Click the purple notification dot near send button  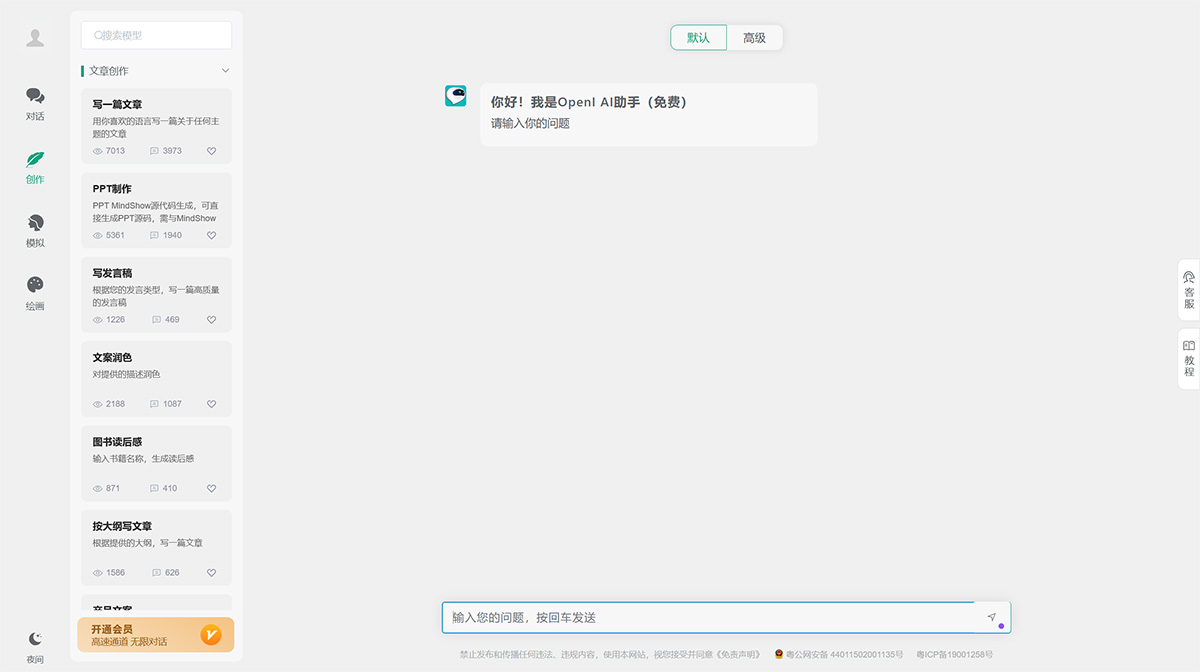[x=1000, y=625]
